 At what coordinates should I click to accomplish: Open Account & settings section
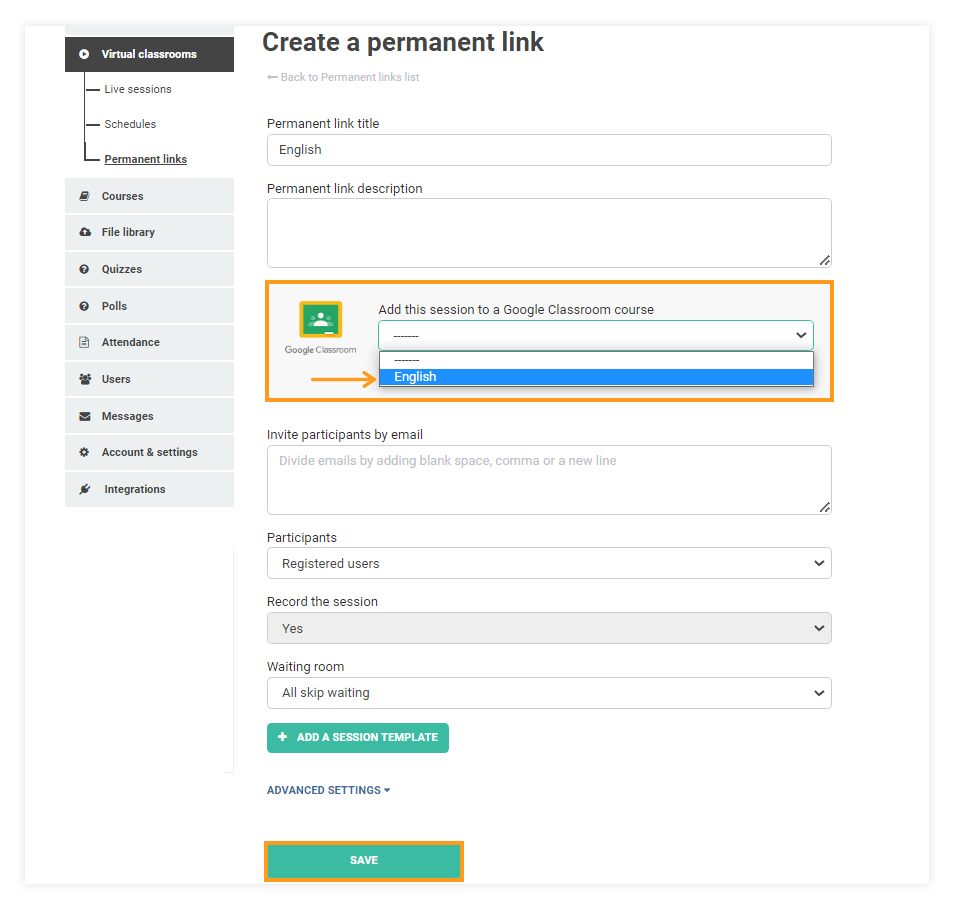coord(149,452)
